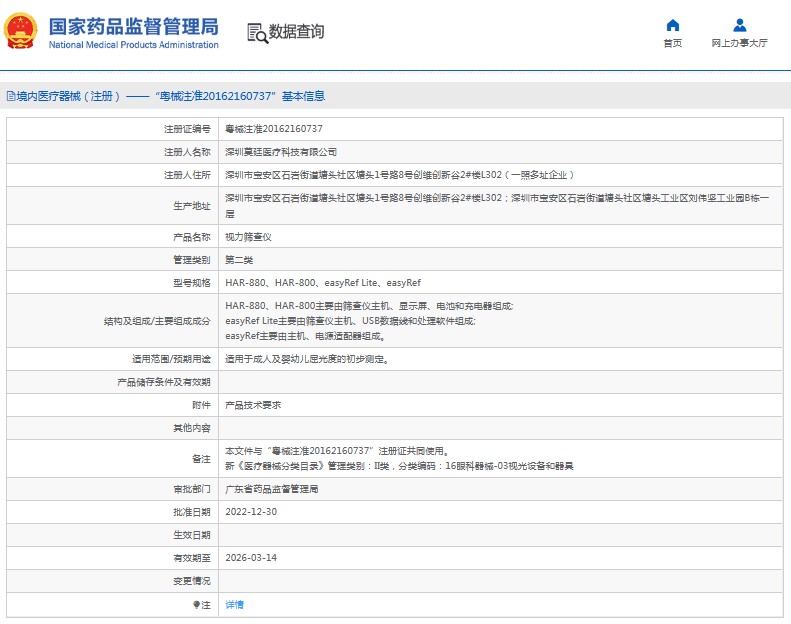Select easyRef主要由主机、电源适配器 composition line
The height and width of the screenshot is (624, 791).
coord(305,336)
